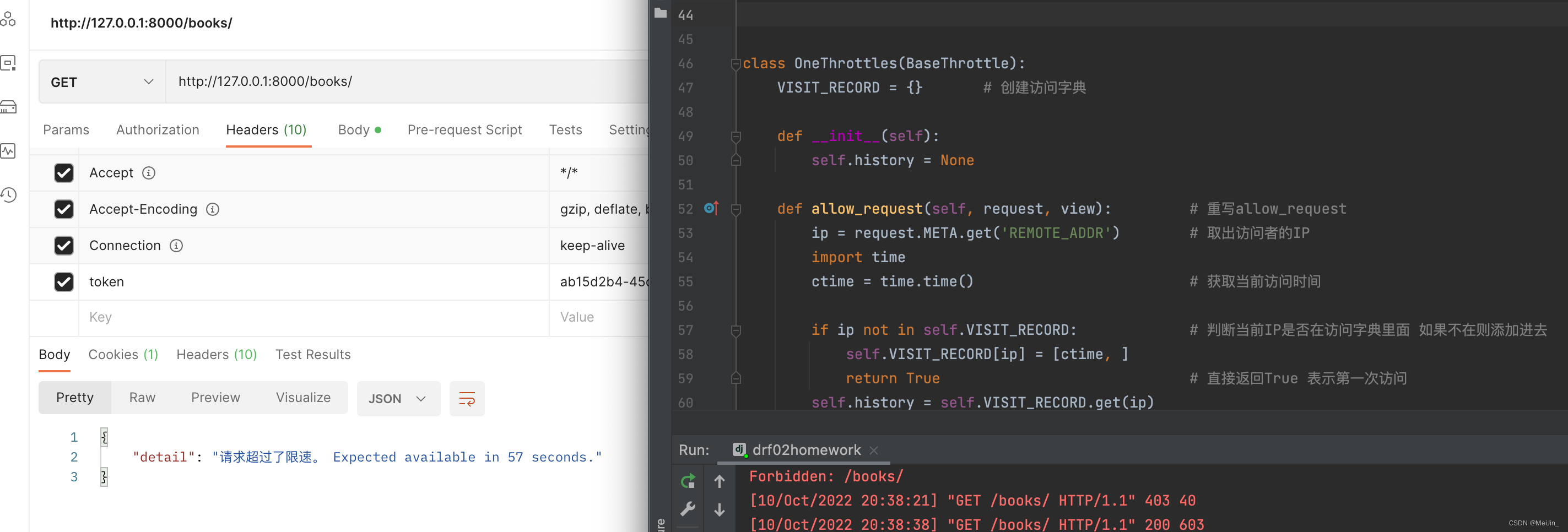Collapse the allow_request fold at line 52
The width and height of the screenshot is (1568, 532).
click(736, 209)
